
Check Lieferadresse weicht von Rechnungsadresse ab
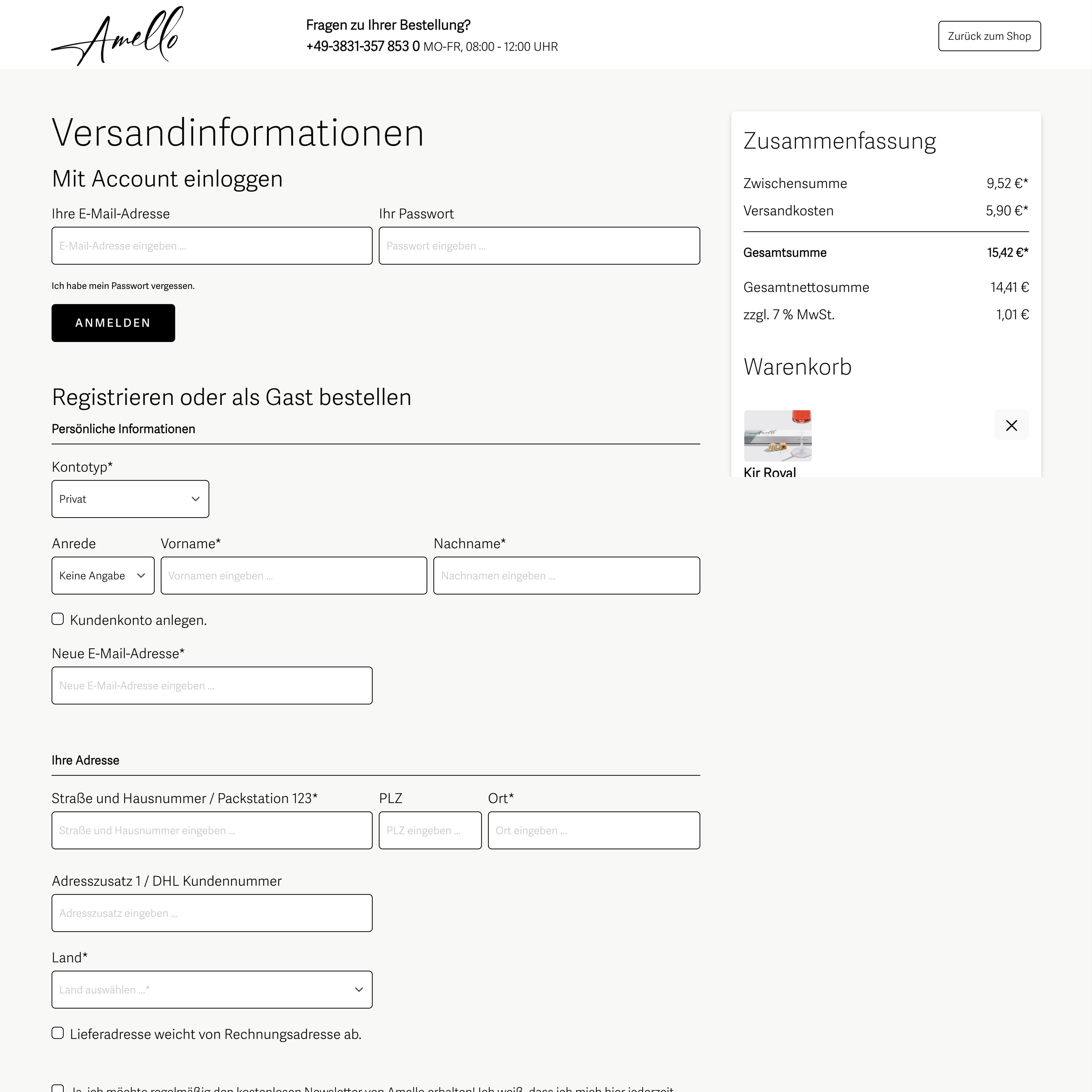[x=58, y=1033]
